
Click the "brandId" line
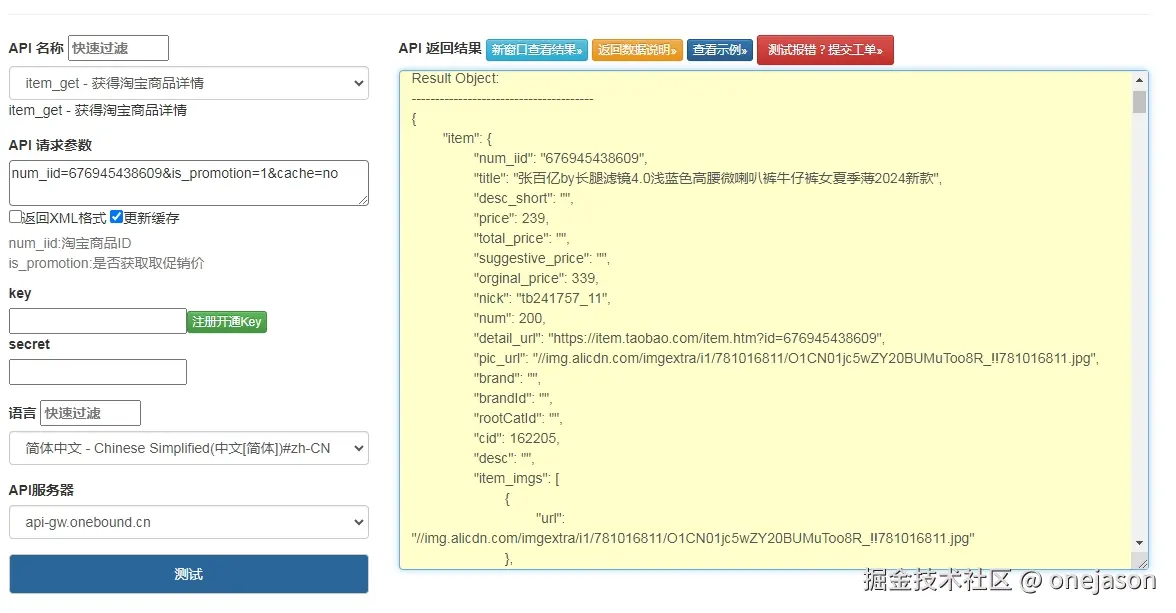(512, 398)
